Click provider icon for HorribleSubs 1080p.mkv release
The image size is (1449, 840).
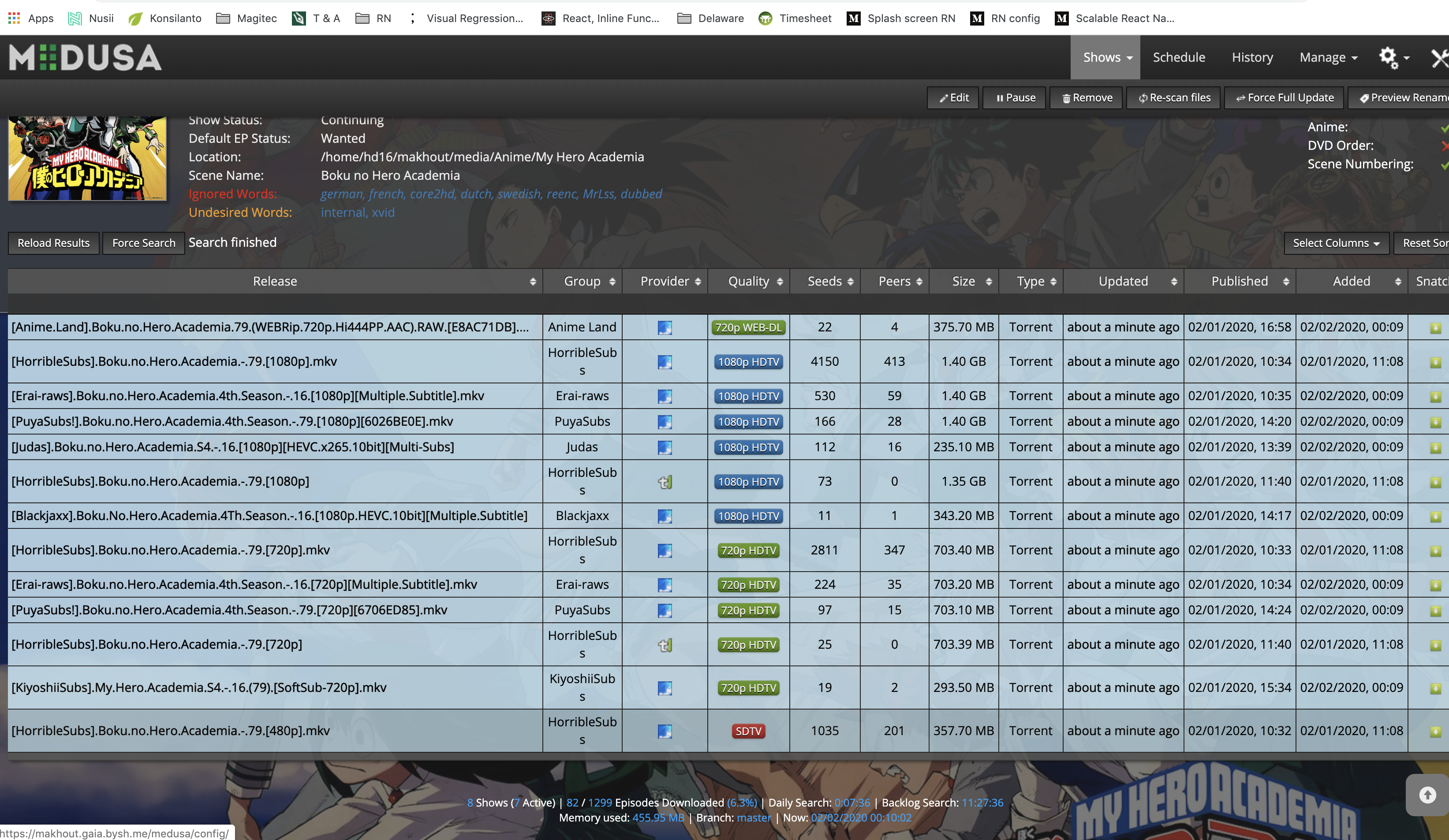pyautogui.click(x=665, y=362)
